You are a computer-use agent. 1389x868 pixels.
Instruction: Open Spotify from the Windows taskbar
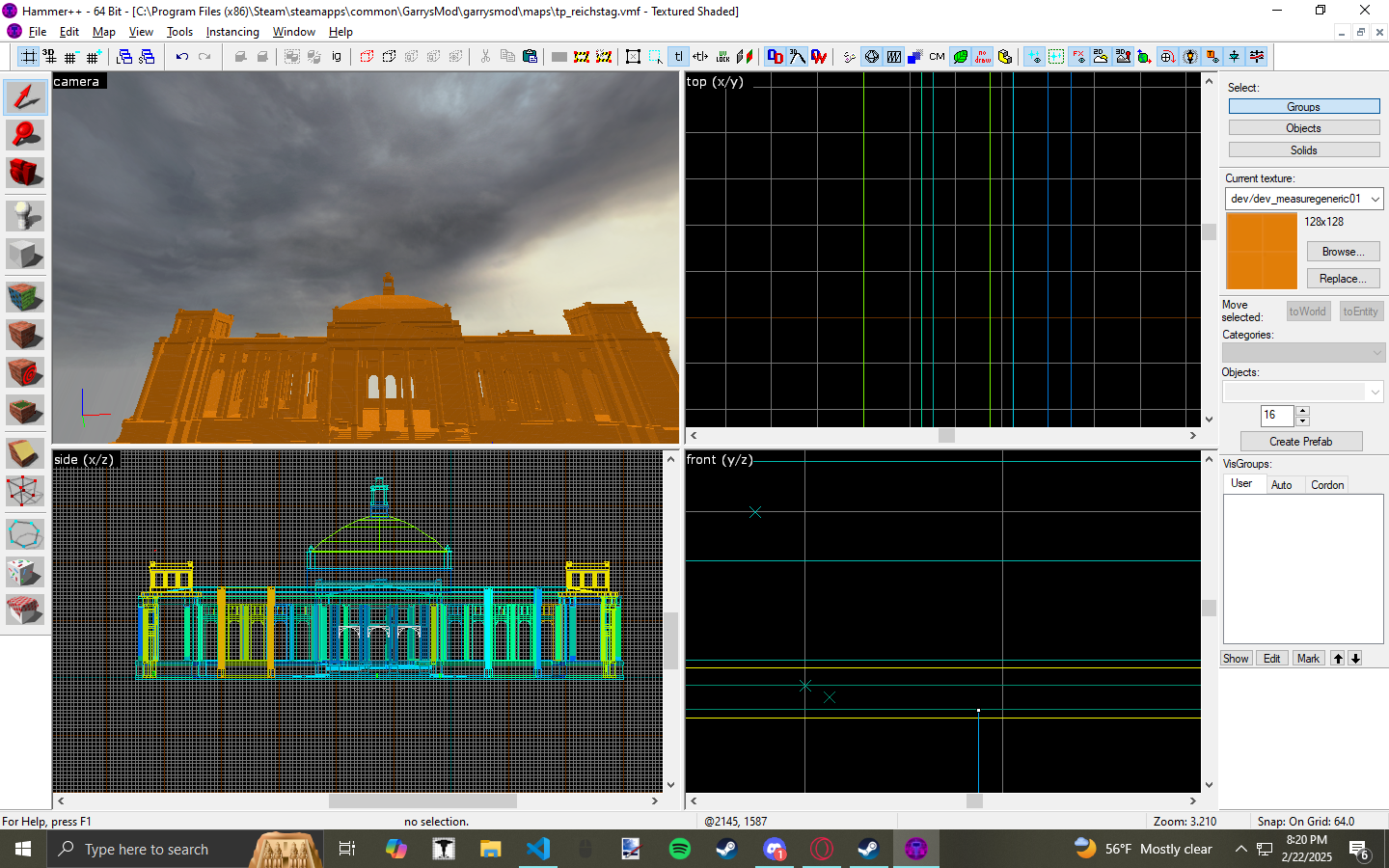pyautogui.click(x=680, y=849)
